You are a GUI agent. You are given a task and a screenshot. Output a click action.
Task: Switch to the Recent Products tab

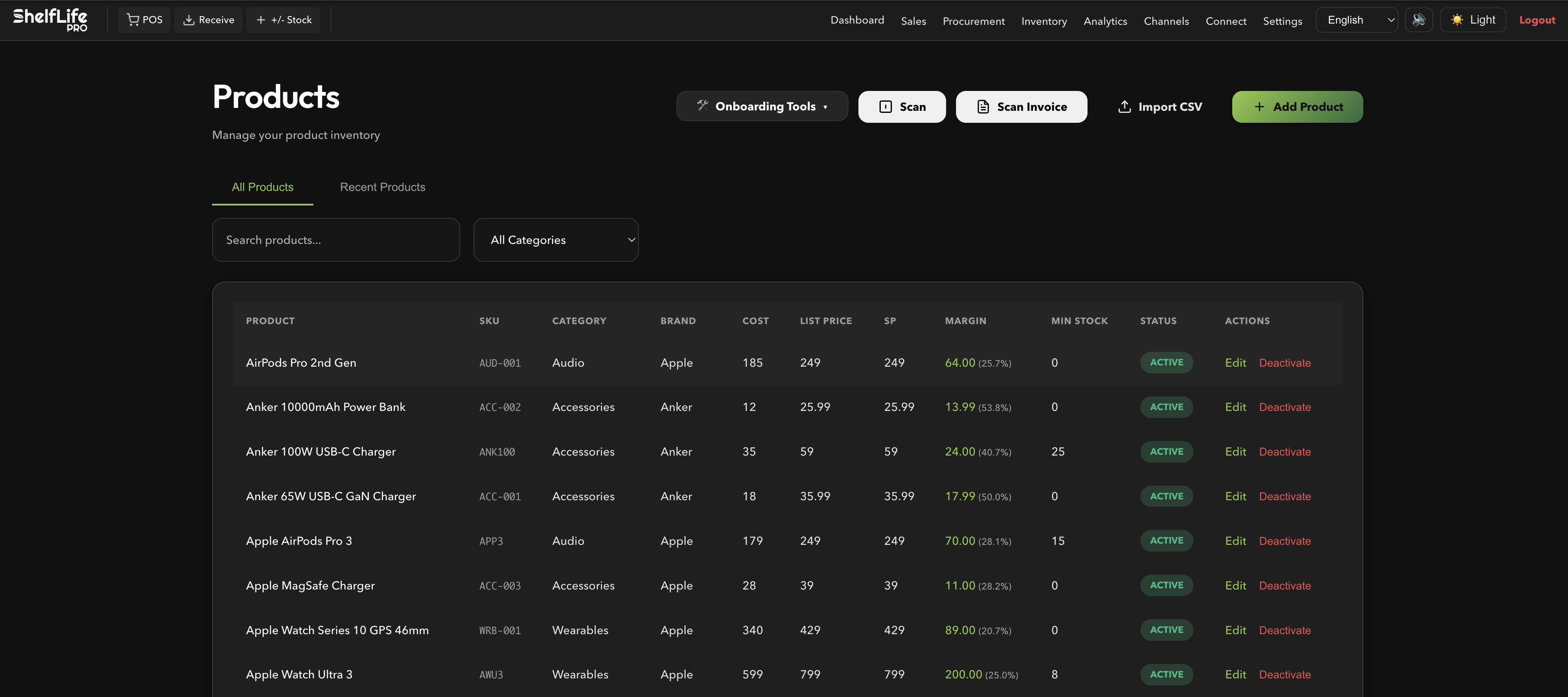[x=382, y=187]
